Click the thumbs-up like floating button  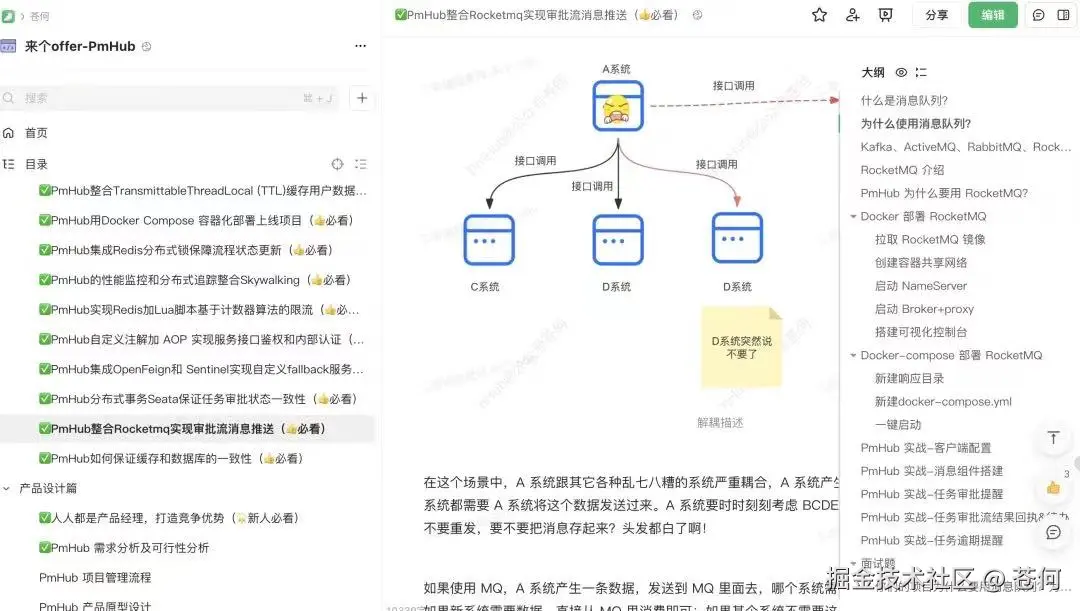[1053, 488]
